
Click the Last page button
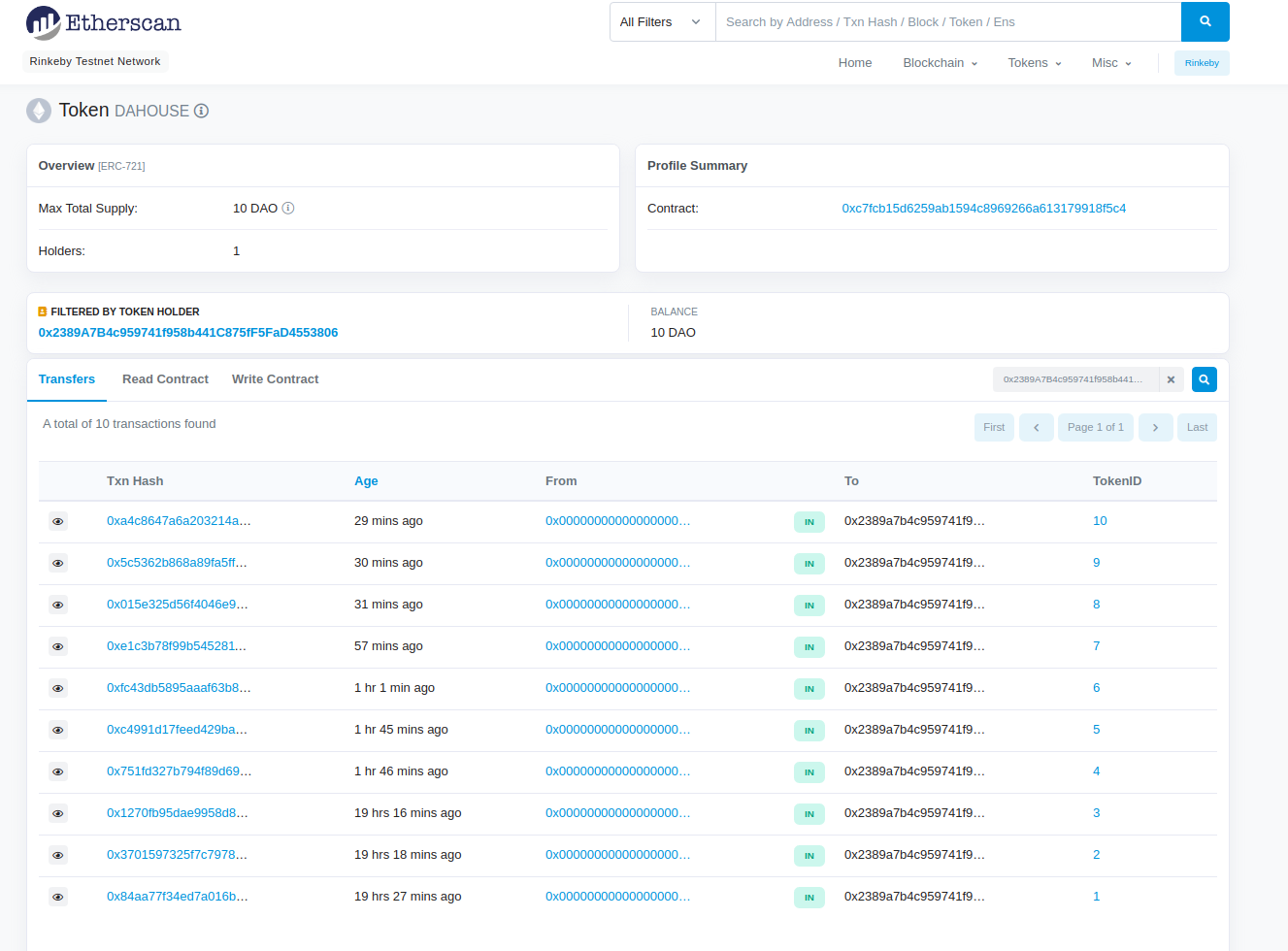1197,427
